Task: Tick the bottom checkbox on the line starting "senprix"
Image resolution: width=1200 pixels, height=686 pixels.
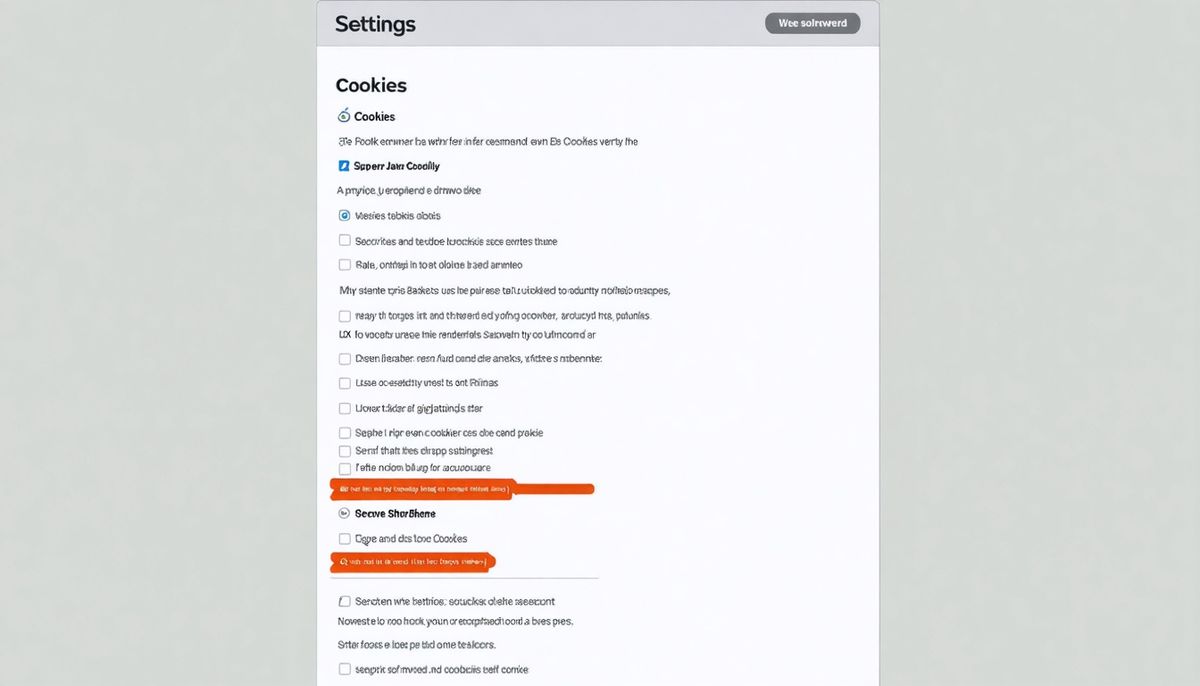Action: coord(345,669)
